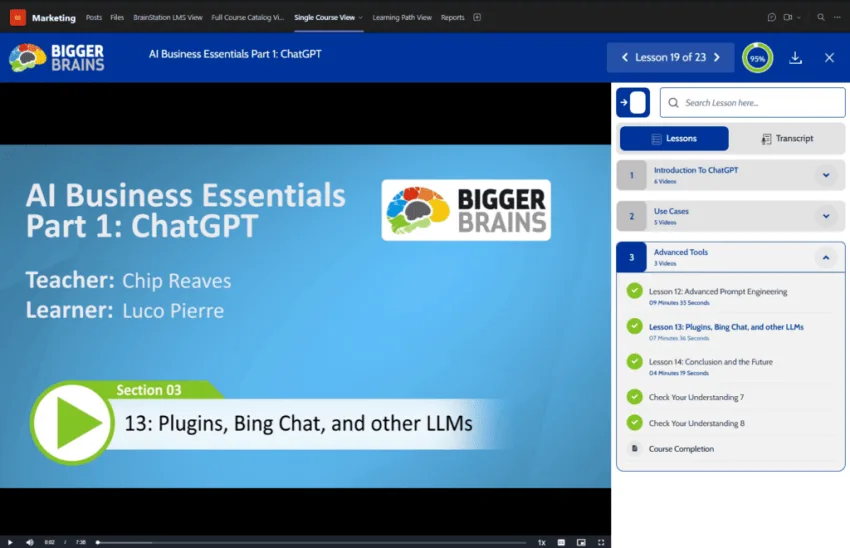Open the conversation chat icon
This screenshot has width=850, height=548.
[x=772, y=17]
